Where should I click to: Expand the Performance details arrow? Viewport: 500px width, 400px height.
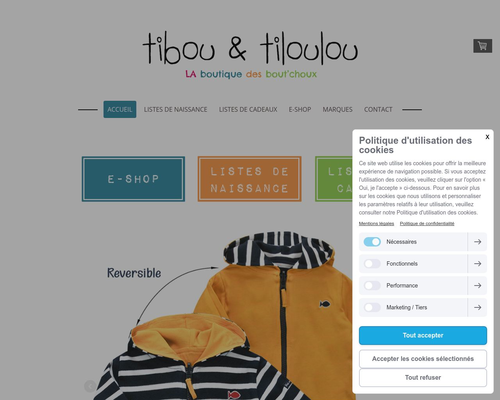(477, 286)
